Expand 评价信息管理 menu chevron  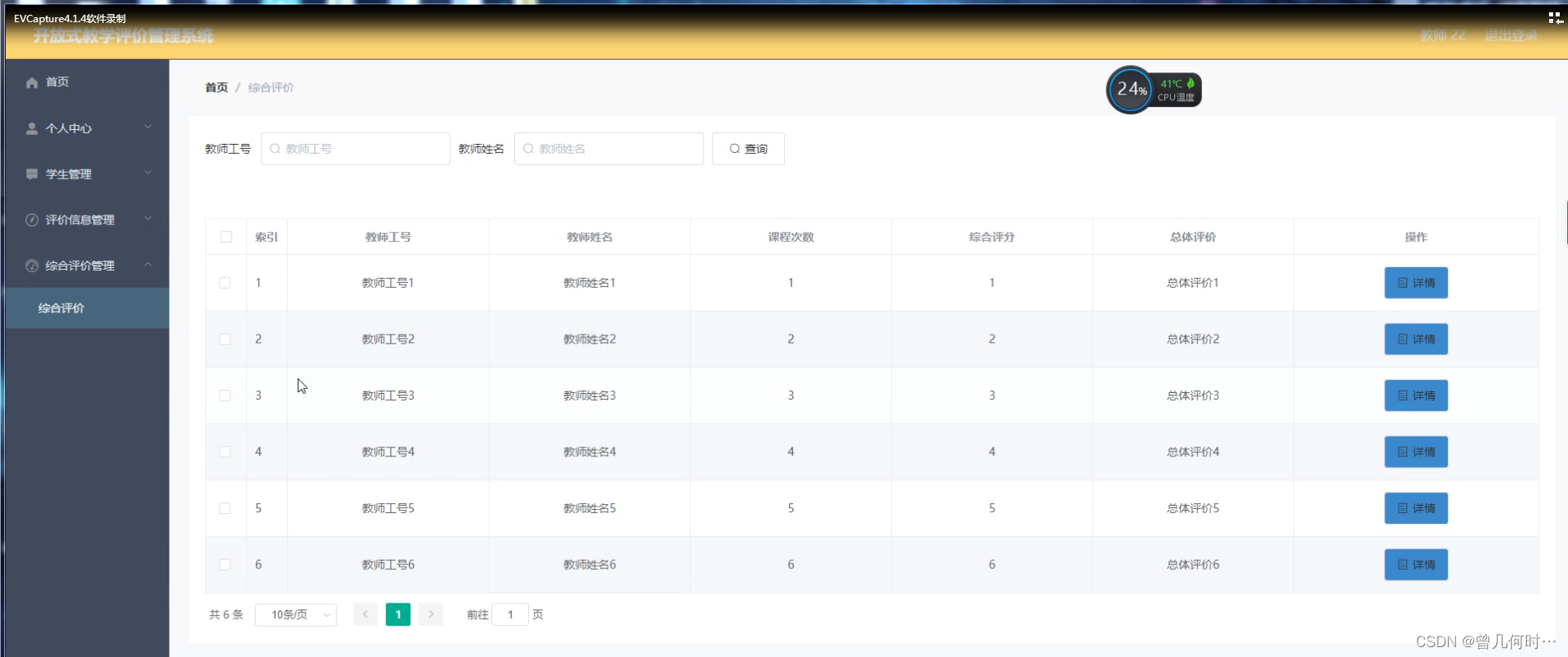[x=148, y=219]
